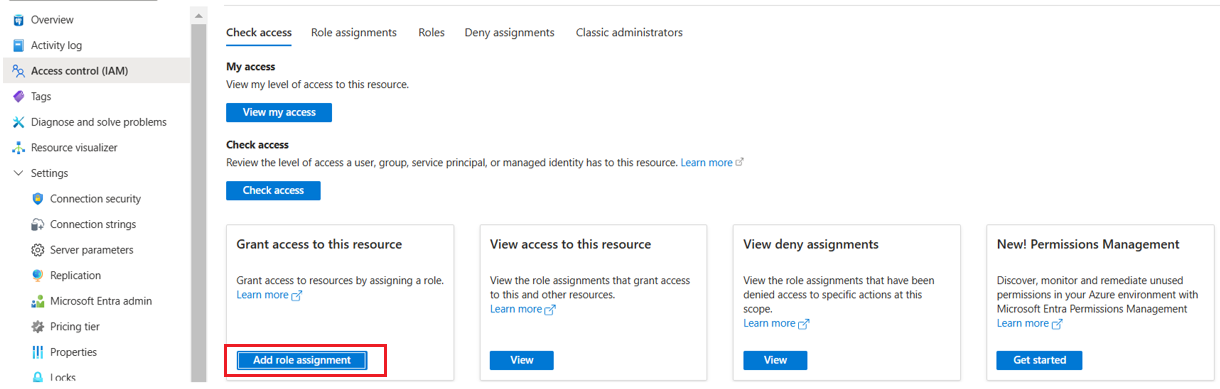
Task: Open Learn more link in View access card
Action: point(516,310)
